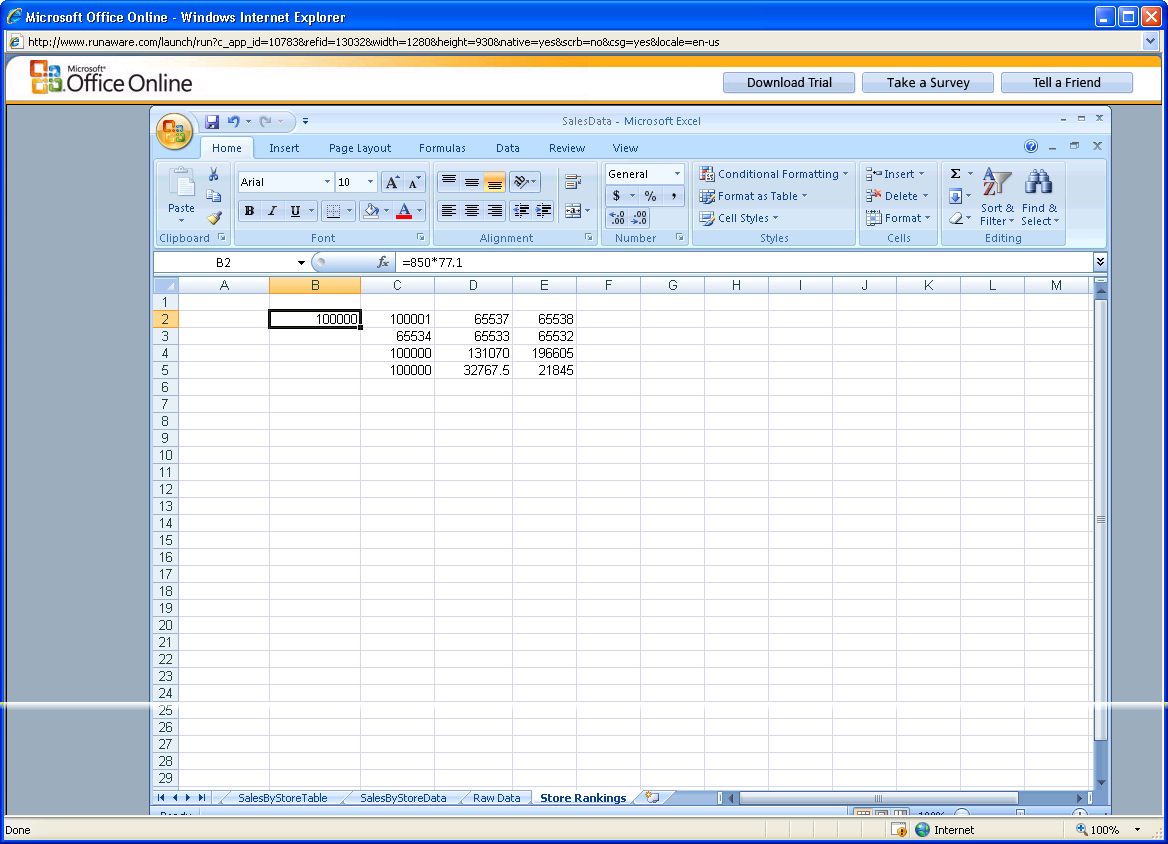1168x844 pixels.
Task: Open the Find & Select menu
Action: pos(1040,197)
